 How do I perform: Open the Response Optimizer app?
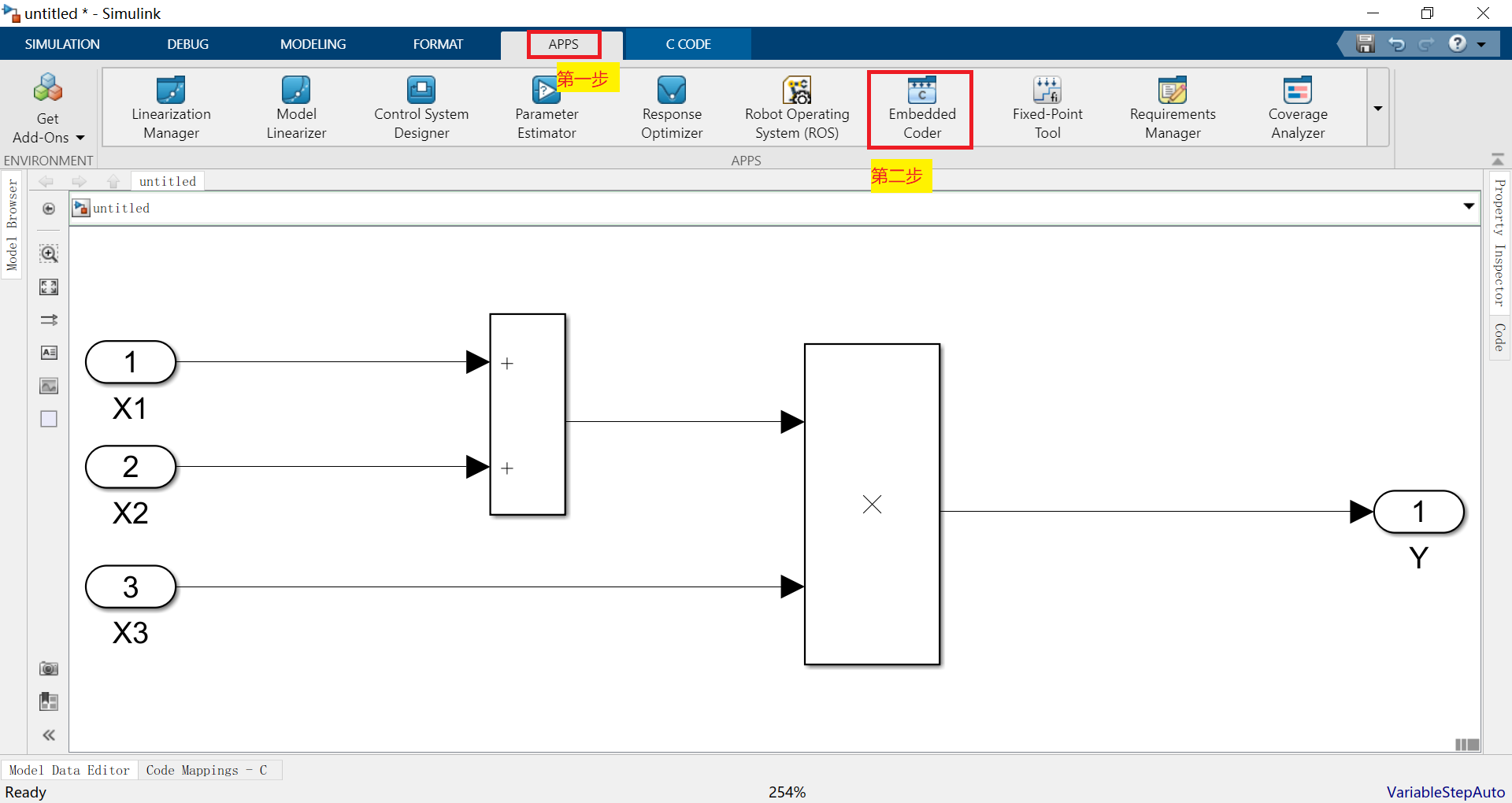coord(672,108)
